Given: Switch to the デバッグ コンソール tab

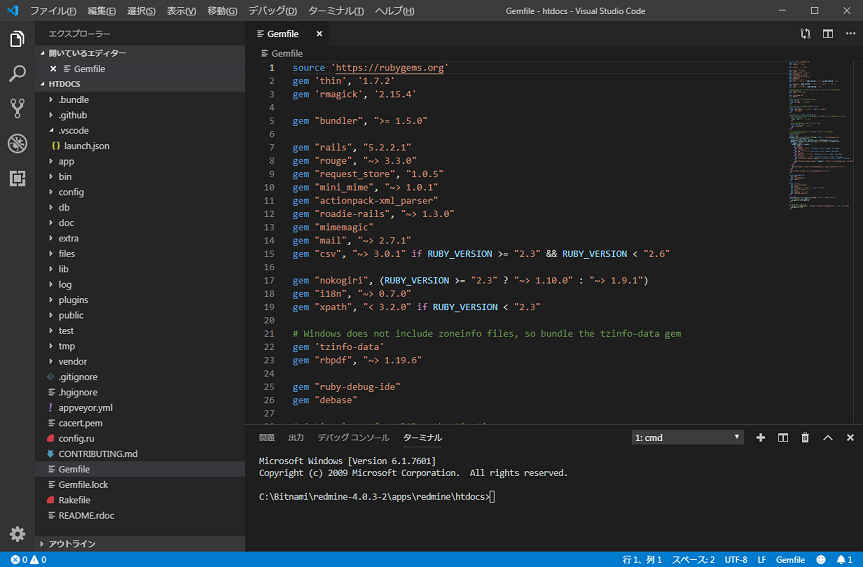Looking at the screenshot, I should (x=353, y=438).
